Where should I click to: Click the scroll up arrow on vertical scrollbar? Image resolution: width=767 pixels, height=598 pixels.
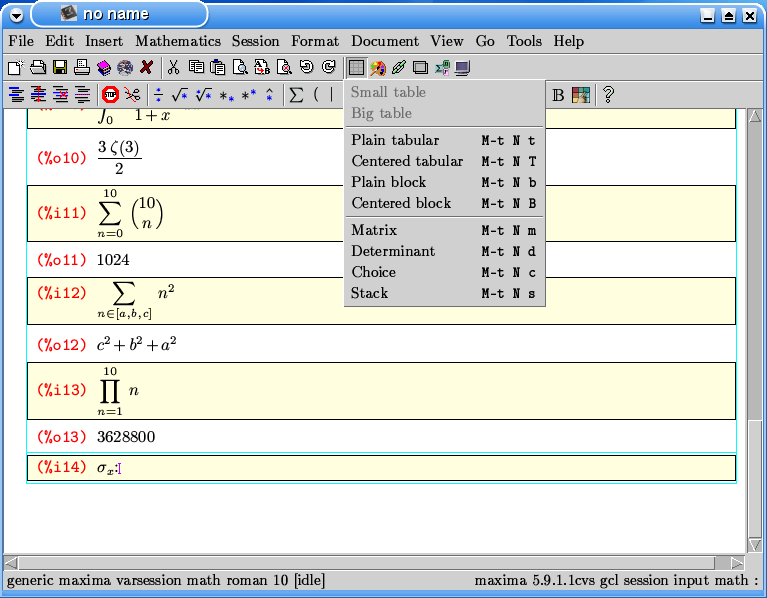(755, 116)
